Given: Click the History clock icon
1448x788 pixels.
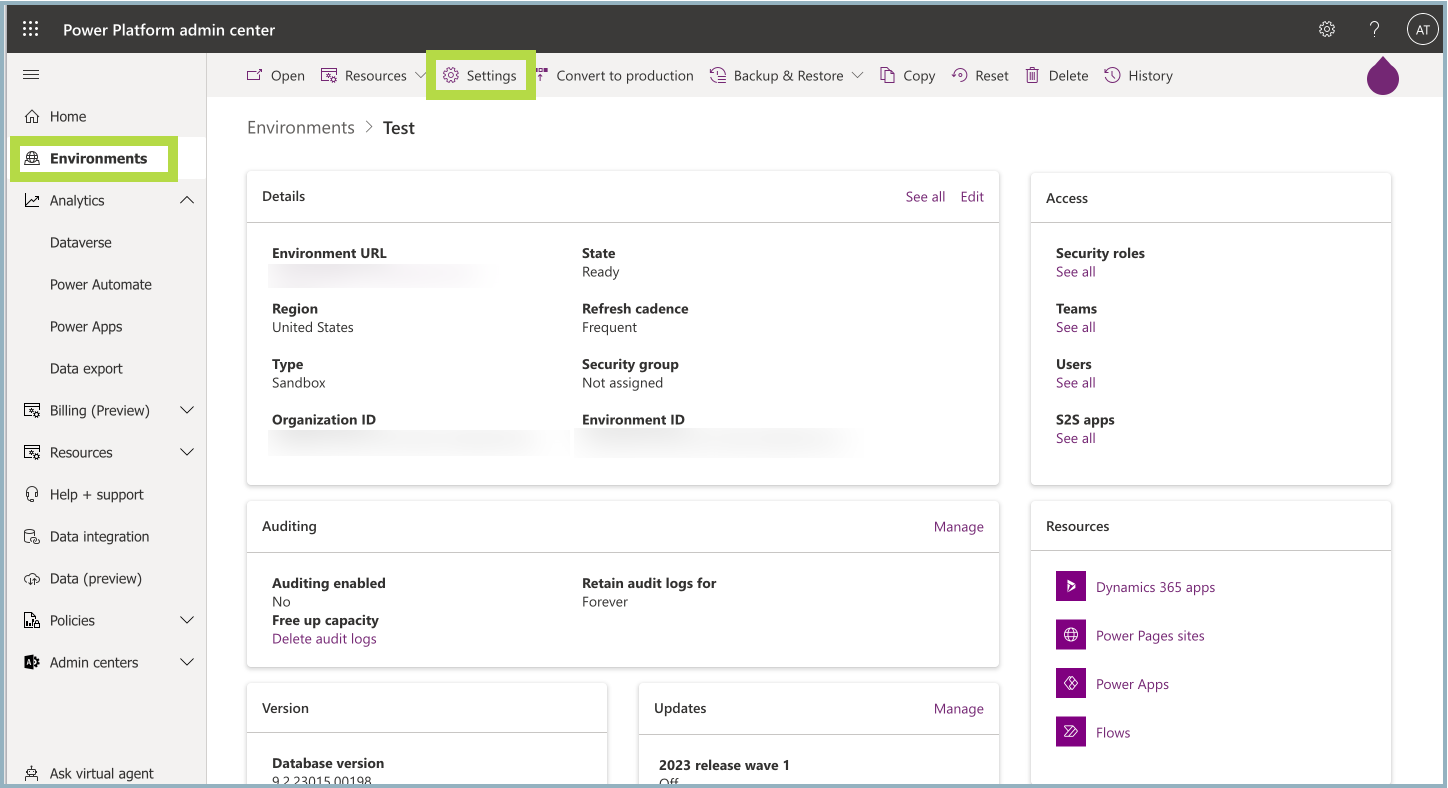Looking at the screenshot, I should [1112, 75].
